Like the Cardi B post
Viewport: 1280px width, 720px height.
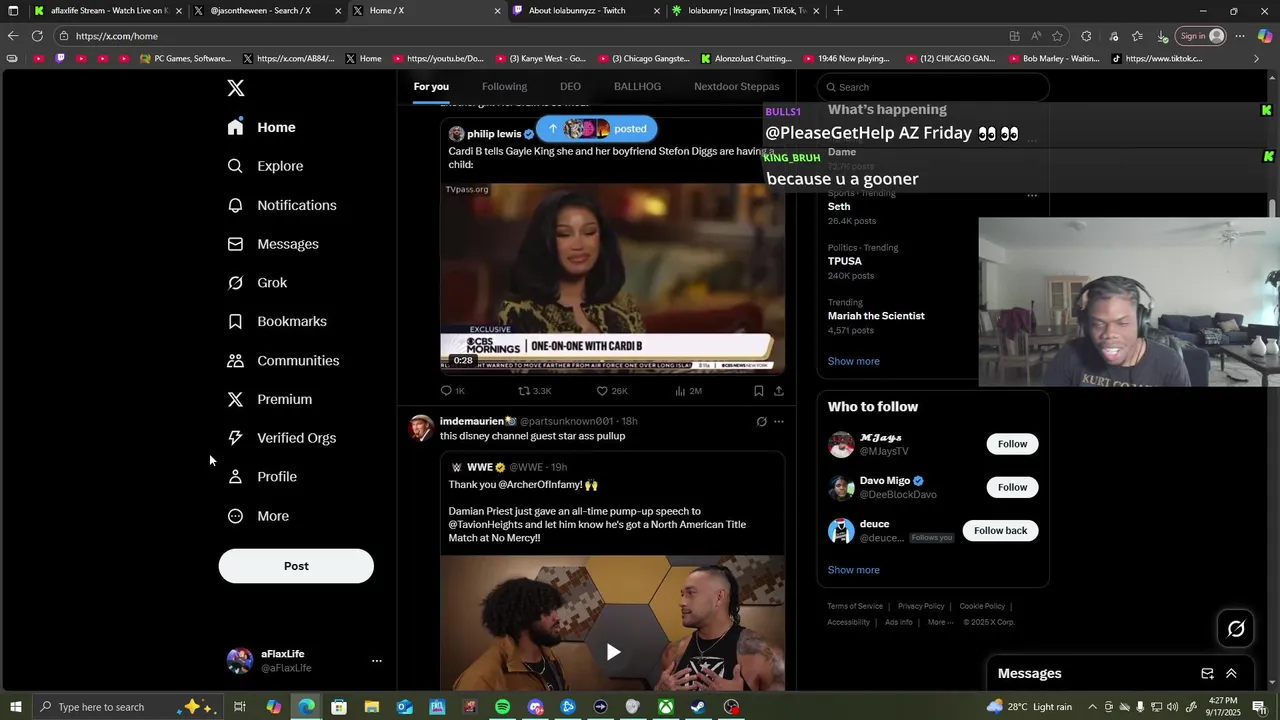pyautogui.click(x=612, y=391)
